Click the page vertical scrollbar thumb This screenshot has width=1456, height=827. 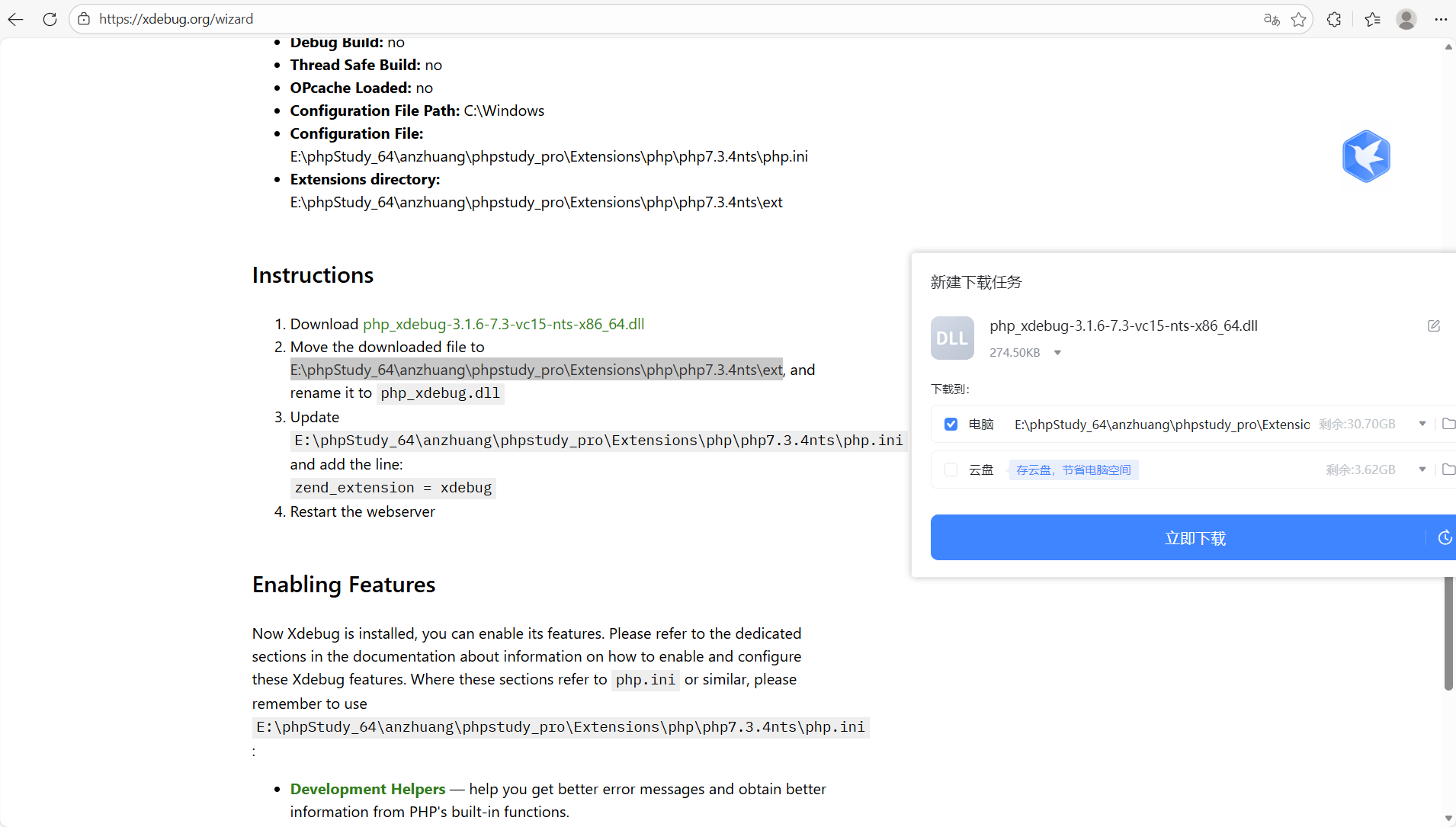click(x=1448, y=633)
